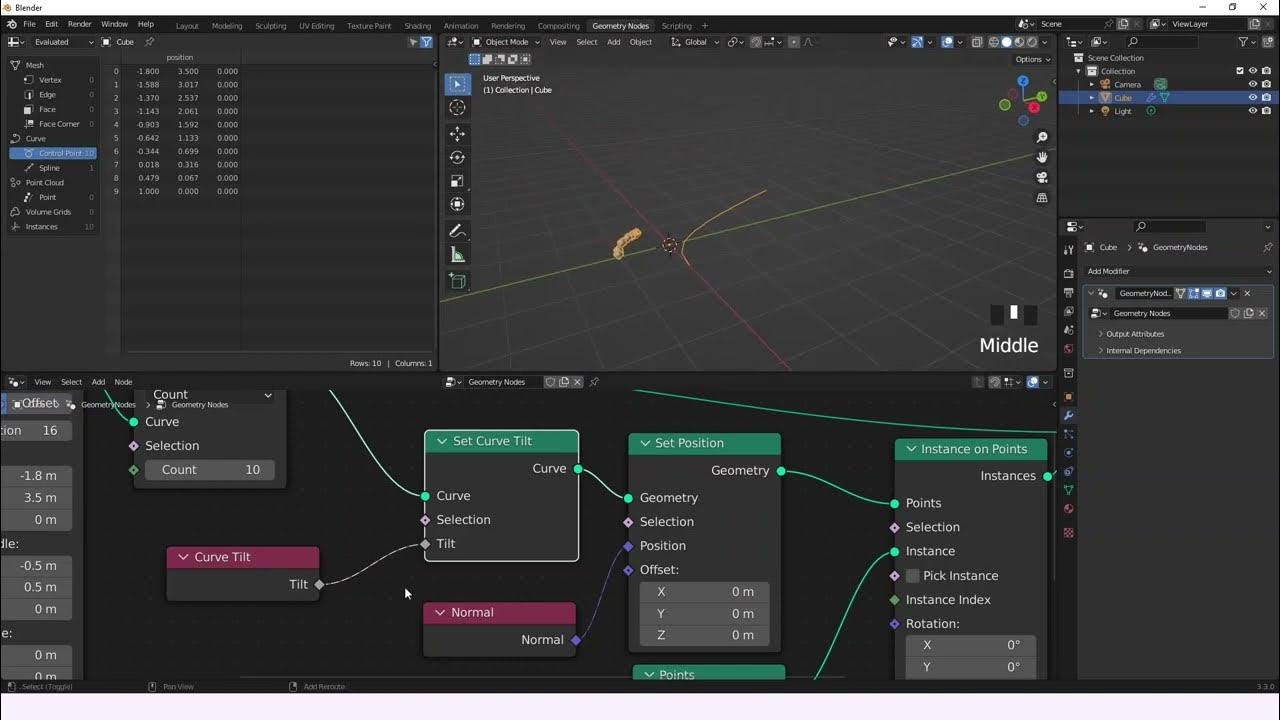Select the Measure tool in viewport
Image resolution: width=1280 pixels, height=720 pixels.
coord(457,254)
